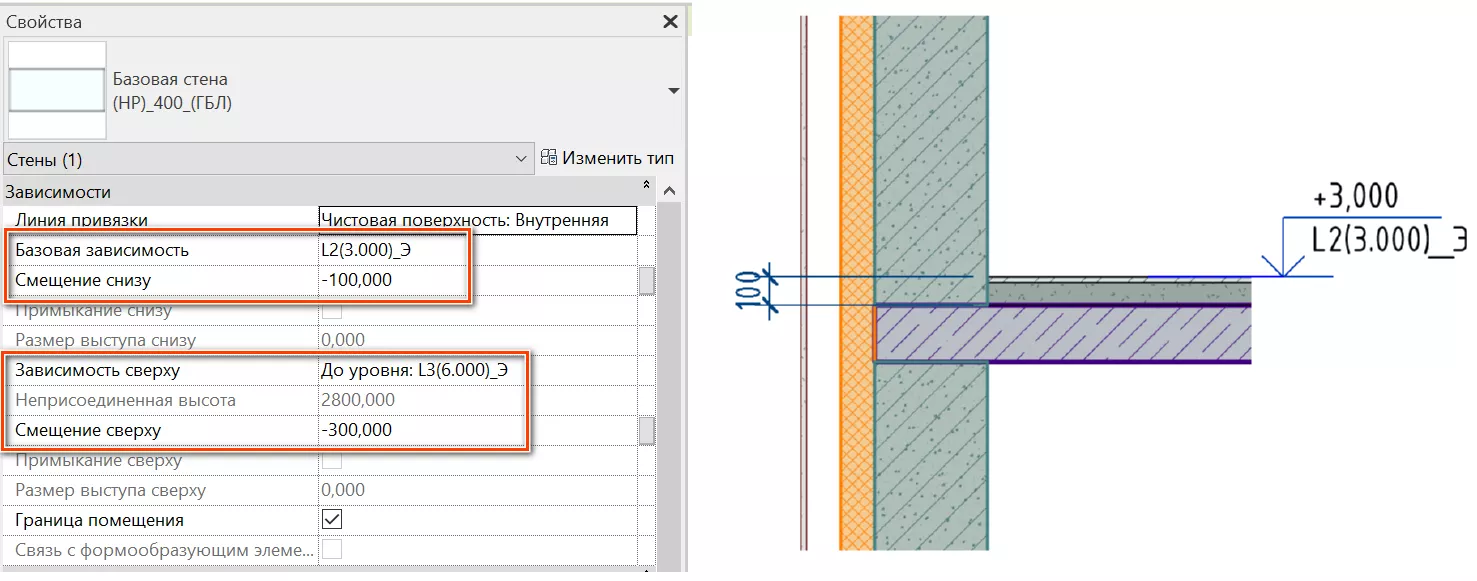Image resolution: width=1477 pixels, height=581 pixels.
Task: Toggle the Примыкание сверху checkbox
Action: pyautogui.click(x=331, y=461)
